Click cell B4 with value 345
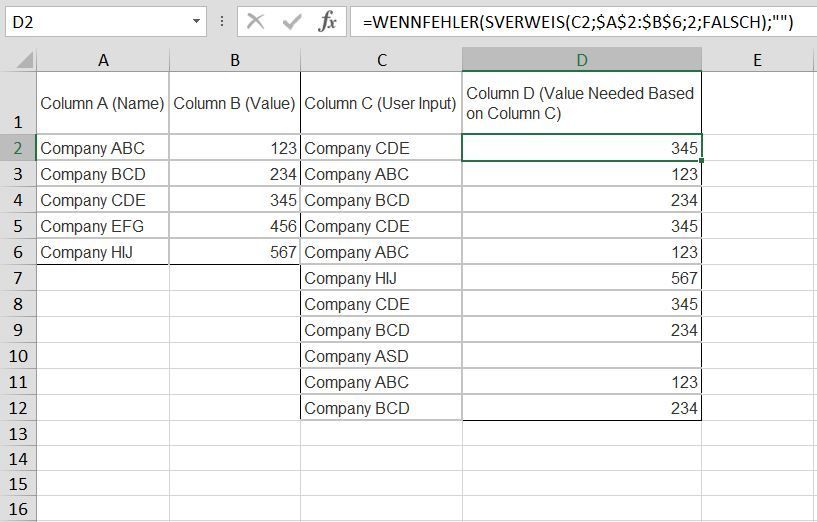Viewport: 817px width, 522px height. pos(235,200)
